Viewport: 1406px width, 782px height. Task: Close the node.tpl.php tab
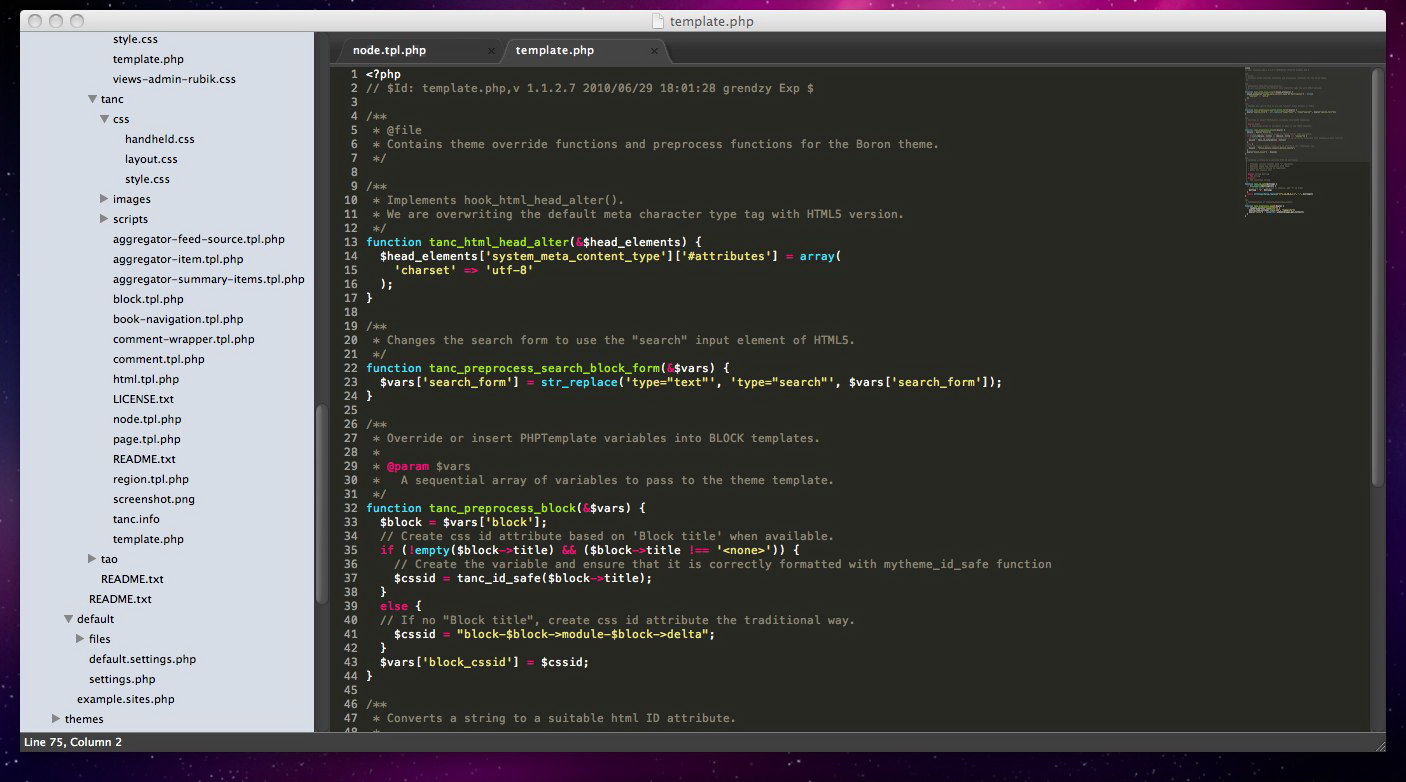point(491,51)
